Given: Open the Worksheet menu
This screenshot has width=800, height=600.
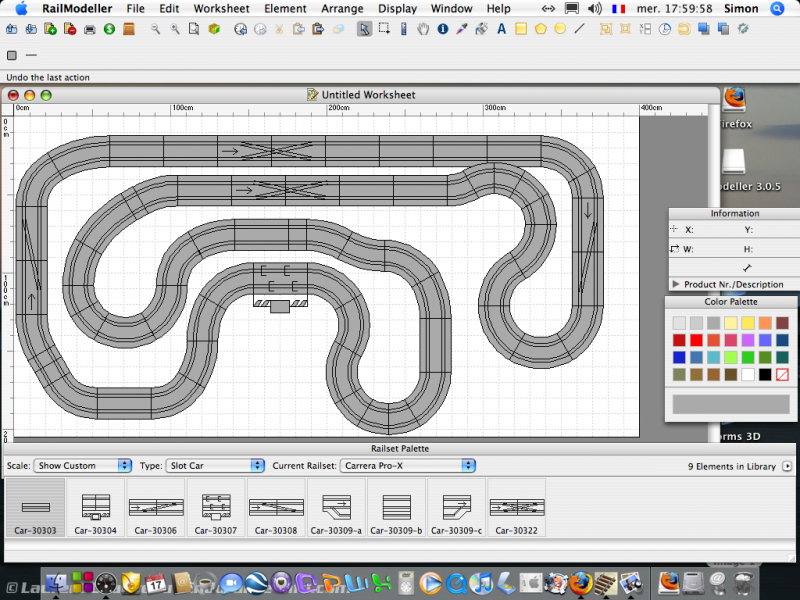Looking at the screenshot, I should (x=221, y=8).
